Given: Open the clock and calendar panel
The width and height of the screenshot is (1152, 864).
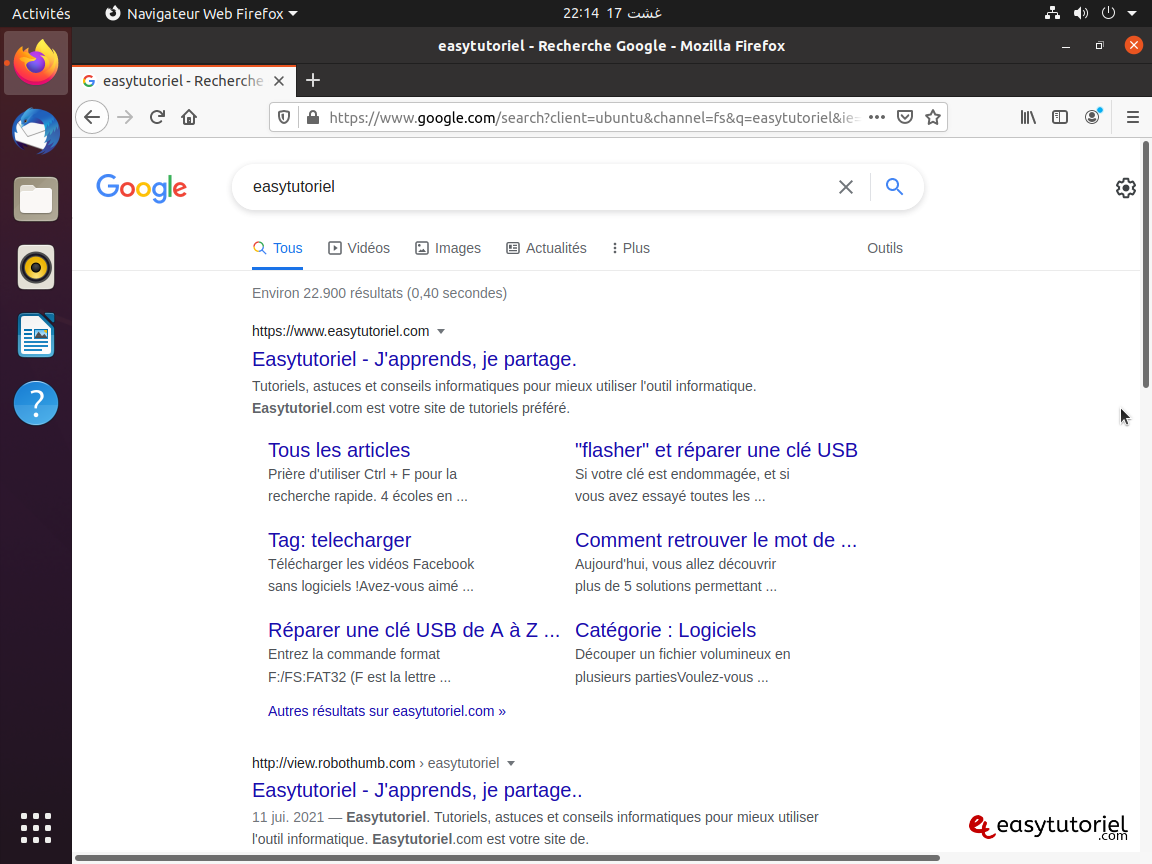Looking at the screenshot, I should click(612, 13).
